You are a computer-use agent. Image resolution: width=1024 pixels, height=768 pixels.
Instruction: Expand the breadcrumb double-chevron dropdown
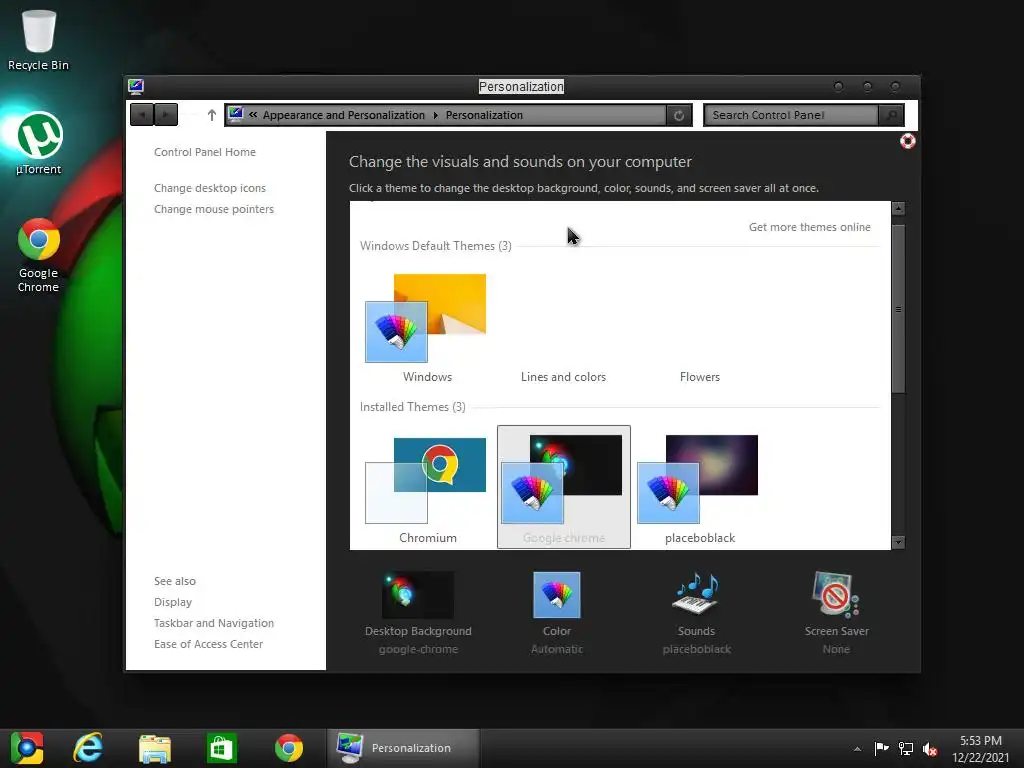tap(253, 115)
